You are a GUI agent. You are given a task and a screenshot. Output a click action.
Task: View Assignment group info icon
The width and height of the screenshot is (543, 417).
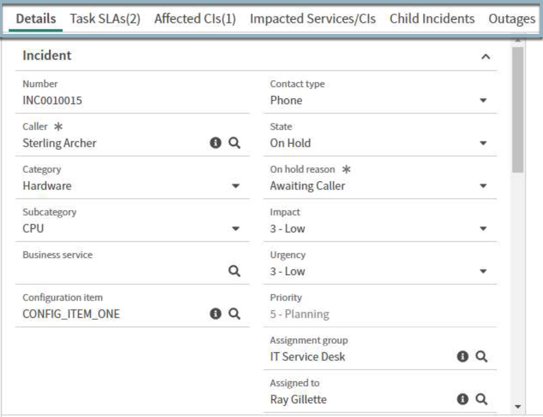coord(463,356)
